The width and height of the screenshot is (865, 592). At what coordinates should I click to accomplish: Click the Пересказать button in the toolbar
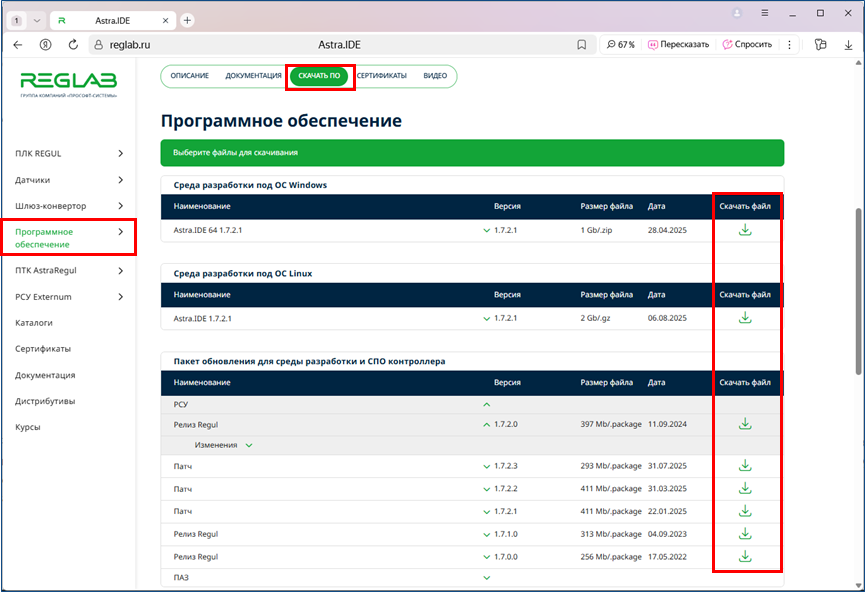(x=678, y=45)
